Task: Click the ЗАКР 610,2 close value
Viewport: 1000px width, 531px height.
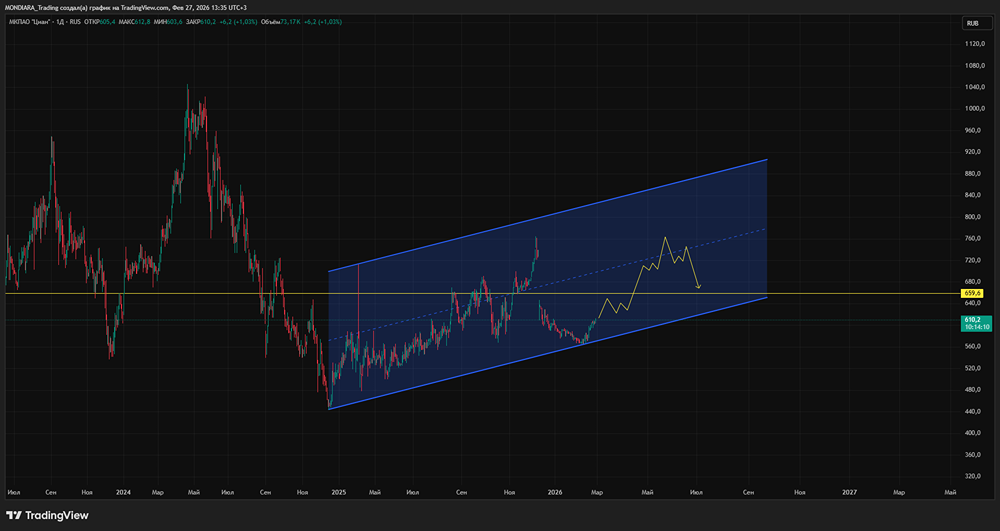Action: tap(200, 22)
